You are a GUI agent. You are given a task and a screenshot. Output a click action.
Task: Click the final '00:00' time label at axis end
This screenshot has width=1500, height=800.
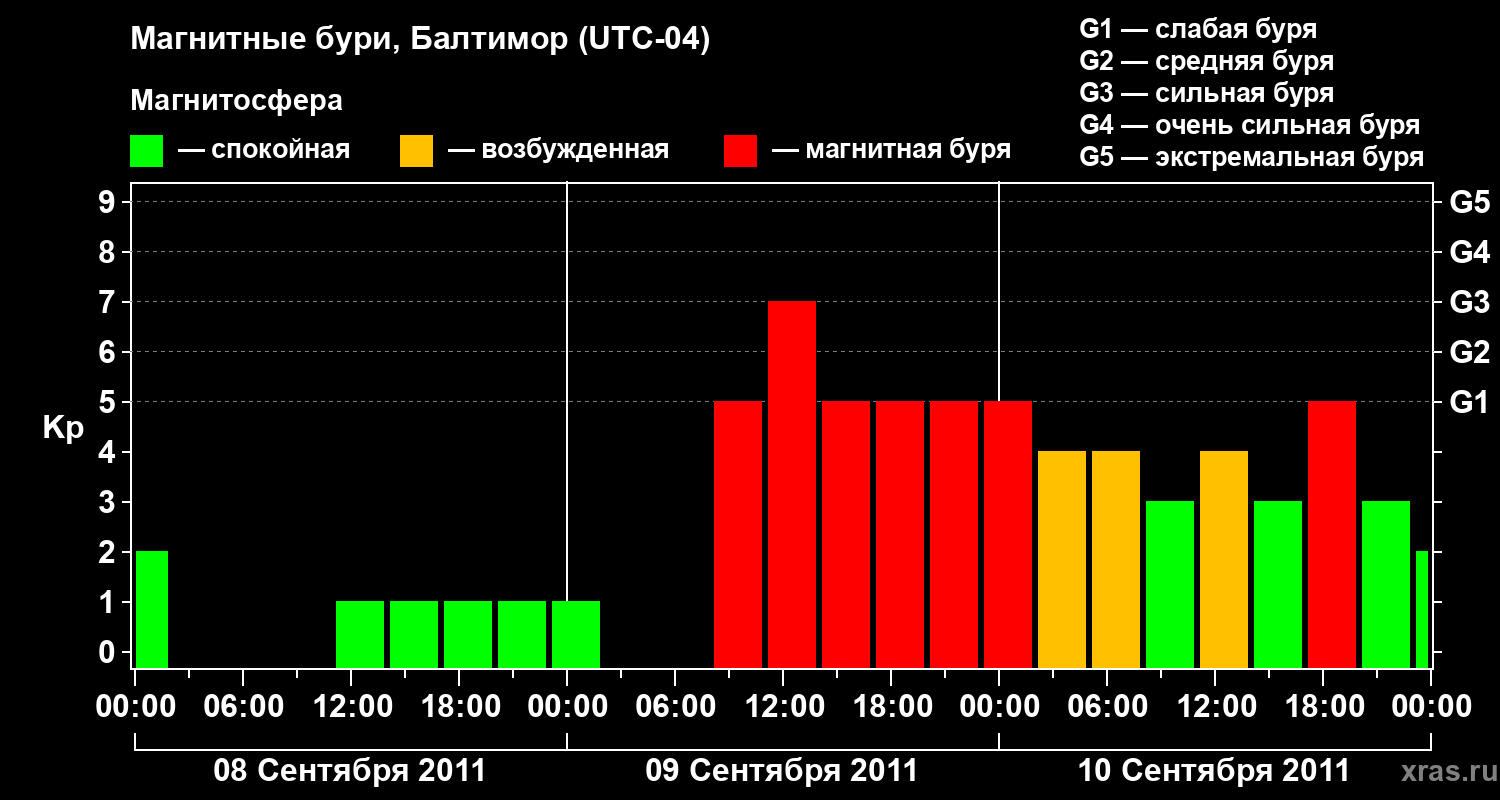tap(1431, 707)
